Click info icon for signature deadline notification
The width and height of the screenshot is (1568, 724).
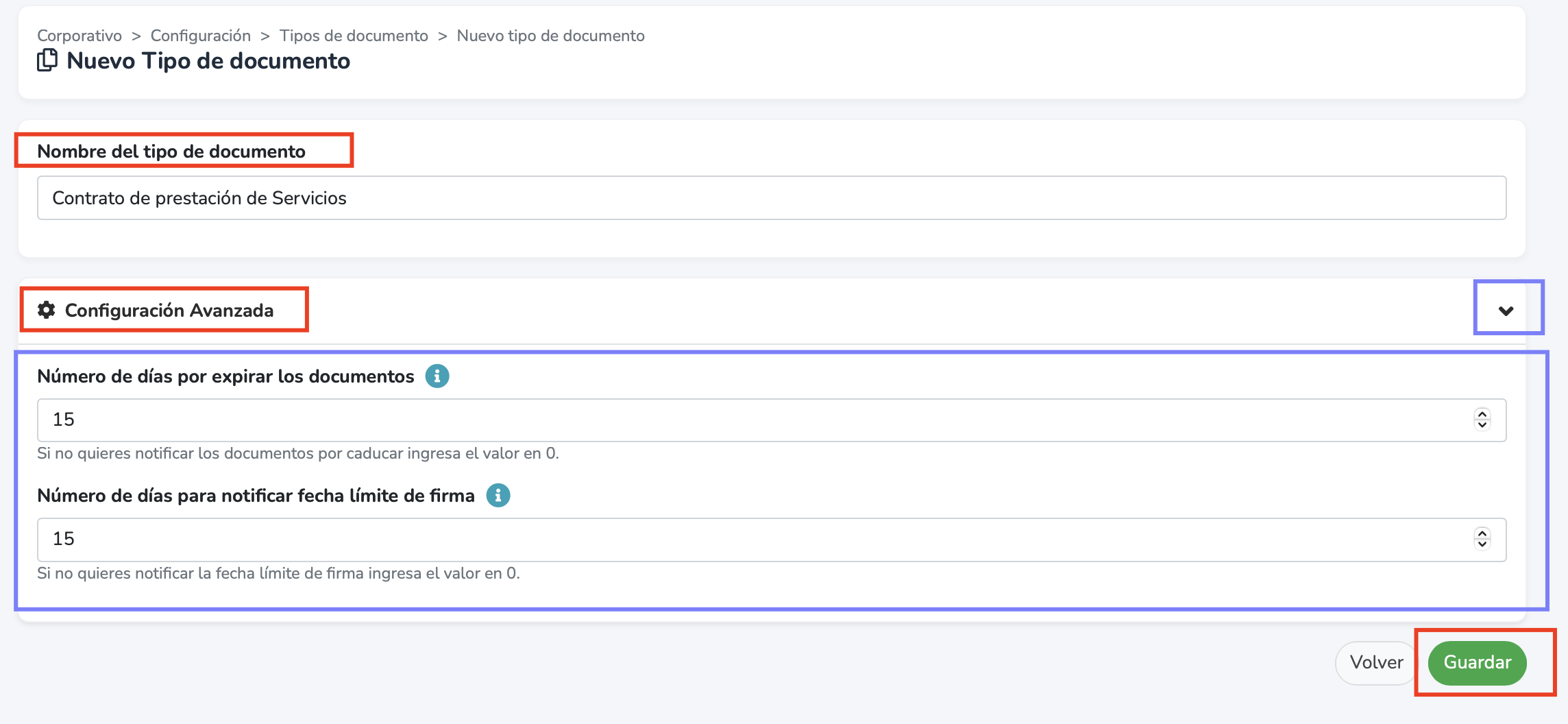pos(498,495)
